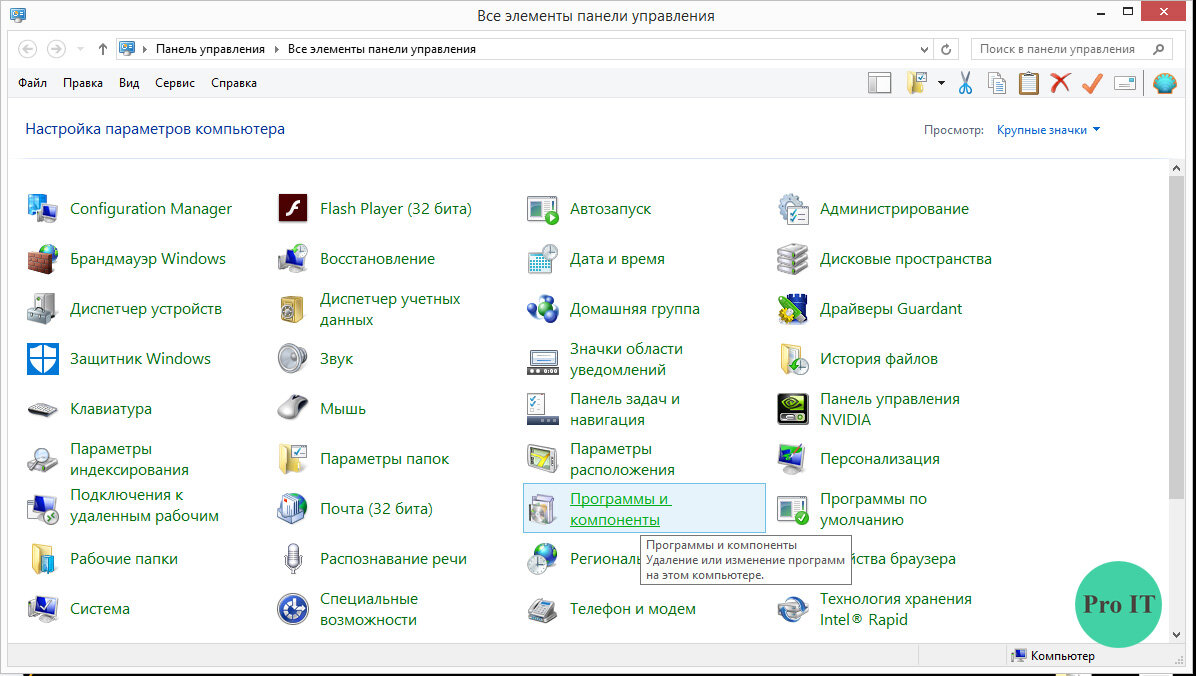Open the Файл menu
This screenshot has height=676, width=1196.
[32, 82]
